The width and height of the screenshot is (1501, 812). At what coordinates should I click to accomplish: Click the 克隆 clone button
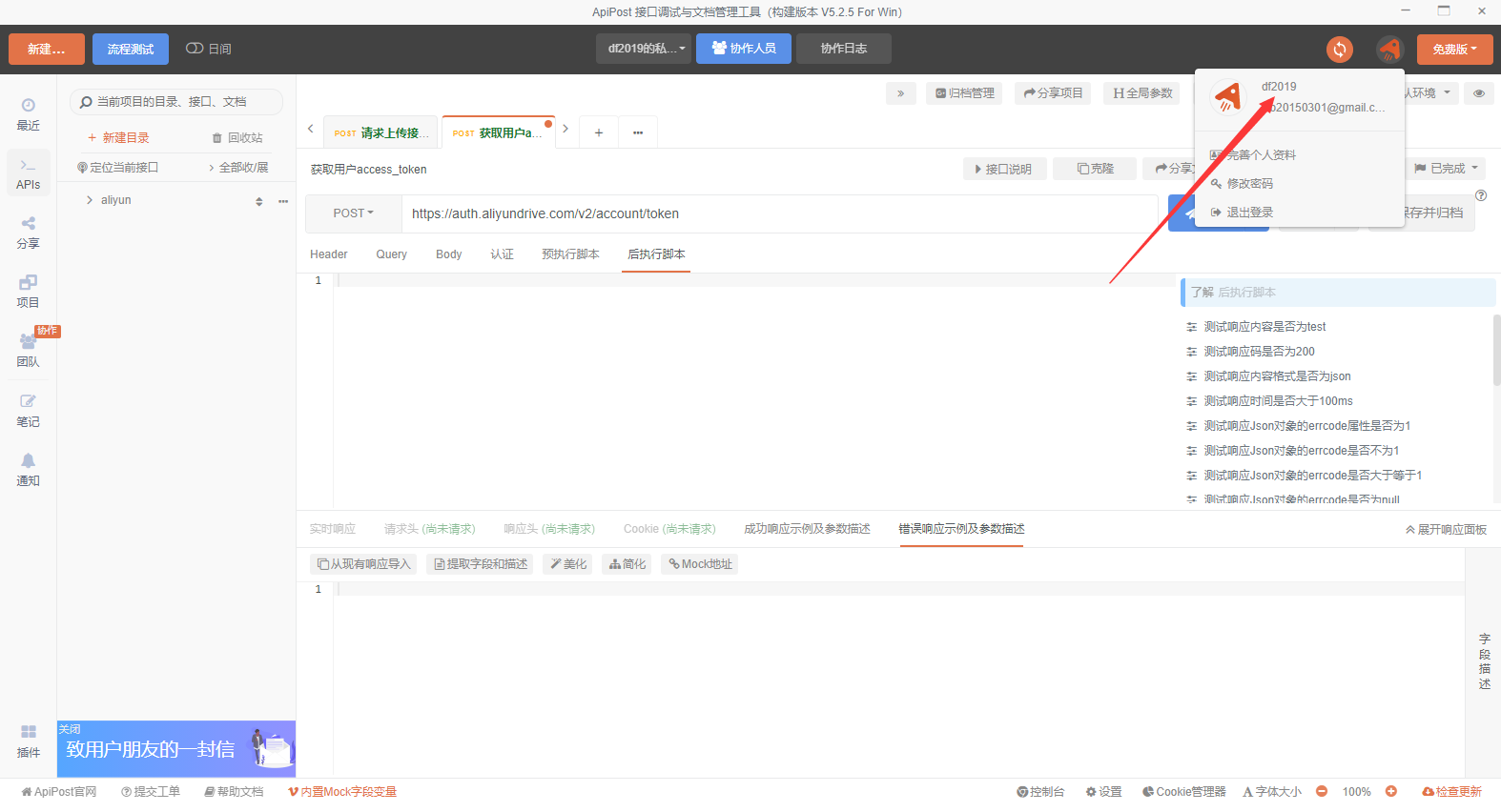pyautogui.click(x=1096, y=169)
